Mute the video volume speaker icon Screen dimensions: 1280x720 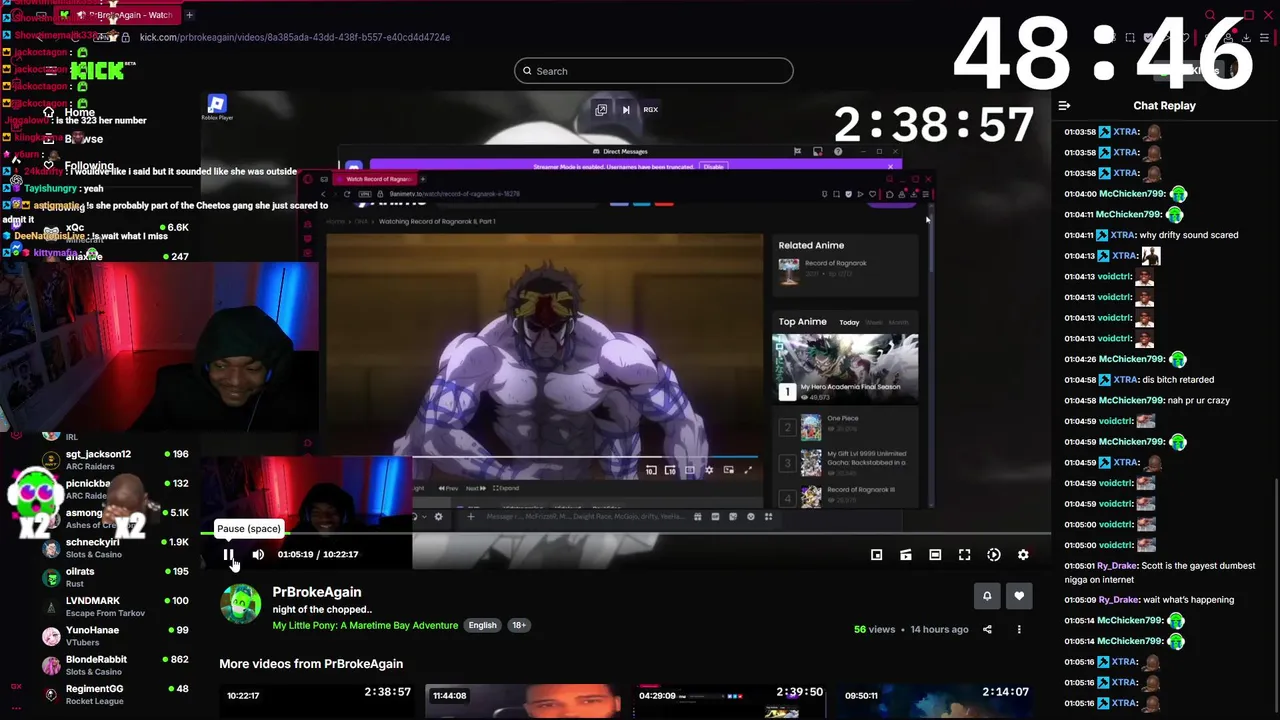[x=258, y=554]
